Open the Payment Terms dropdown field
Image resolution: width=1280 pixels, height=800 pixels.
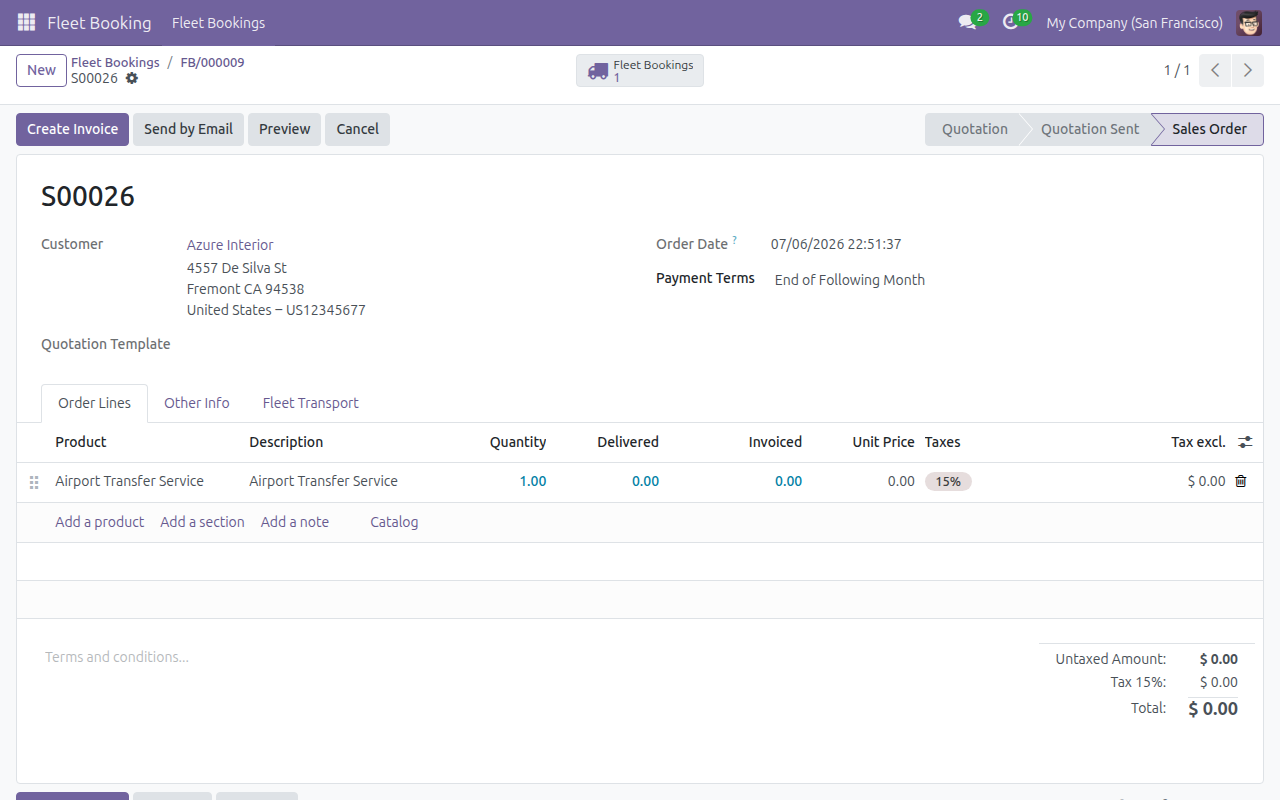click(1005, 280)
